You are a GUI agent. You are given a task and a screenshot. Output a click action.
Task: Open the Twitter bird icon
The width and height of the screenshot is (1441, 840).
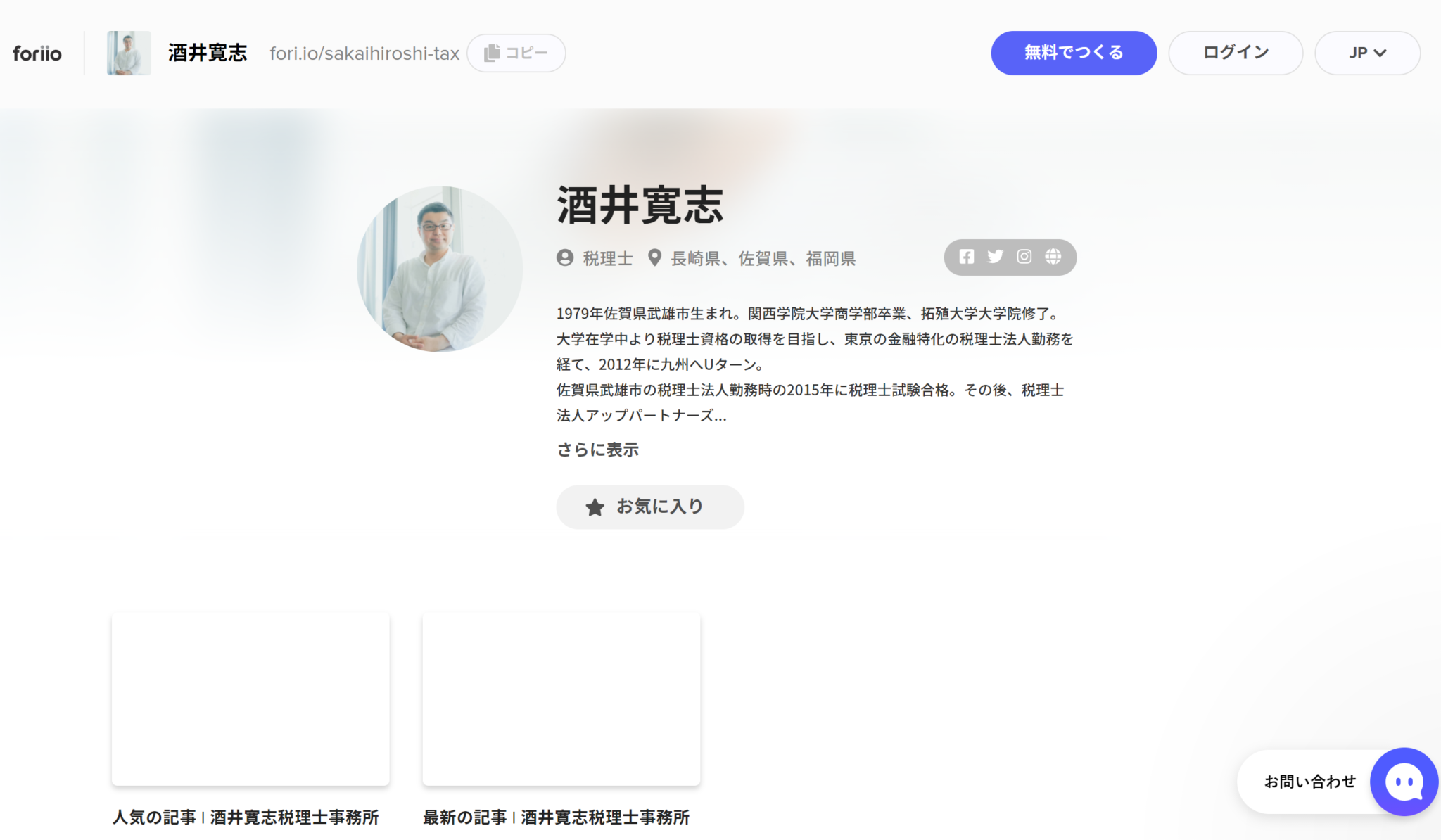(995, 257)
